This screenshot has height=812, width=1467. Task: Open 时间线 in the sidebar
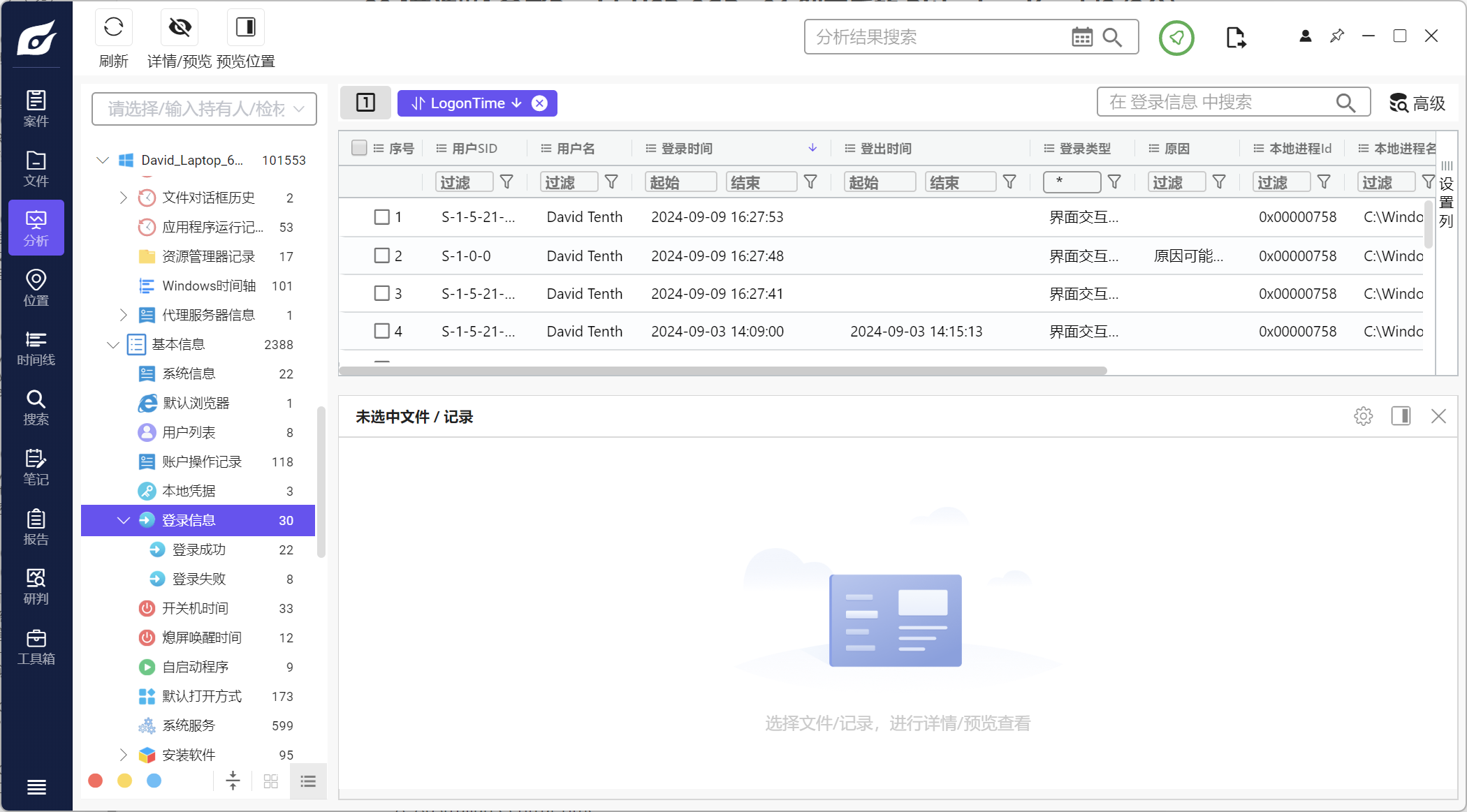coord(36,347)
